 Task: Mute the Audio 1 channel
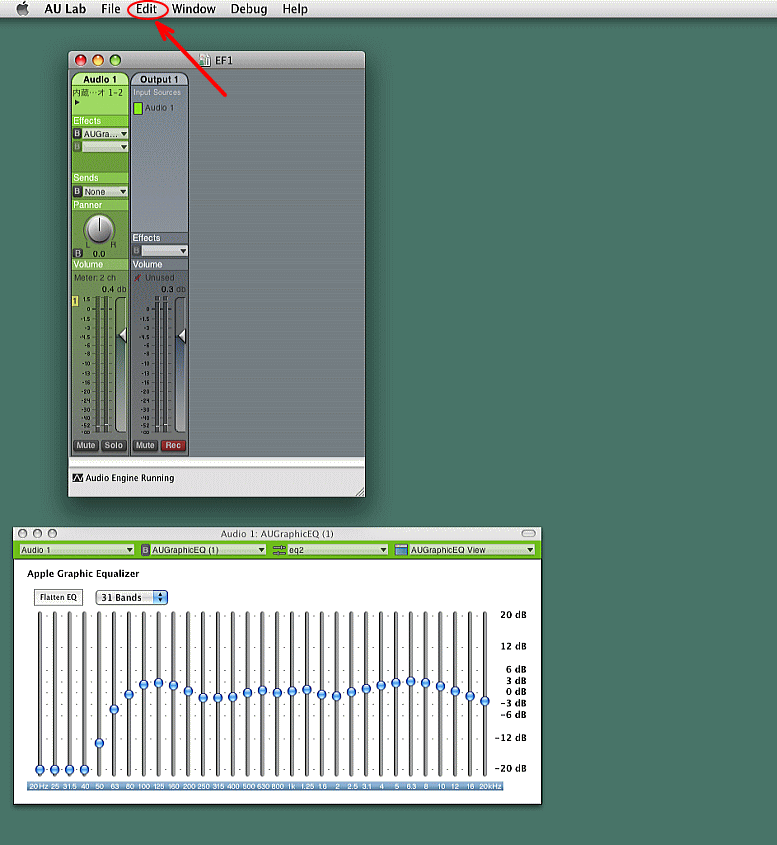point(85,445)
